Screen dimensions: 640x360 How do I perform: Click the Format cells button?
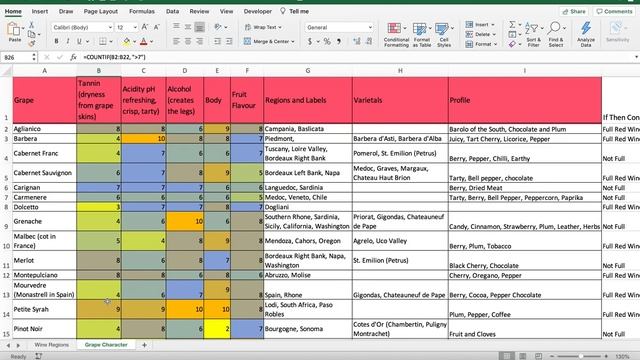pyautogui.click(x=480, y=44)
